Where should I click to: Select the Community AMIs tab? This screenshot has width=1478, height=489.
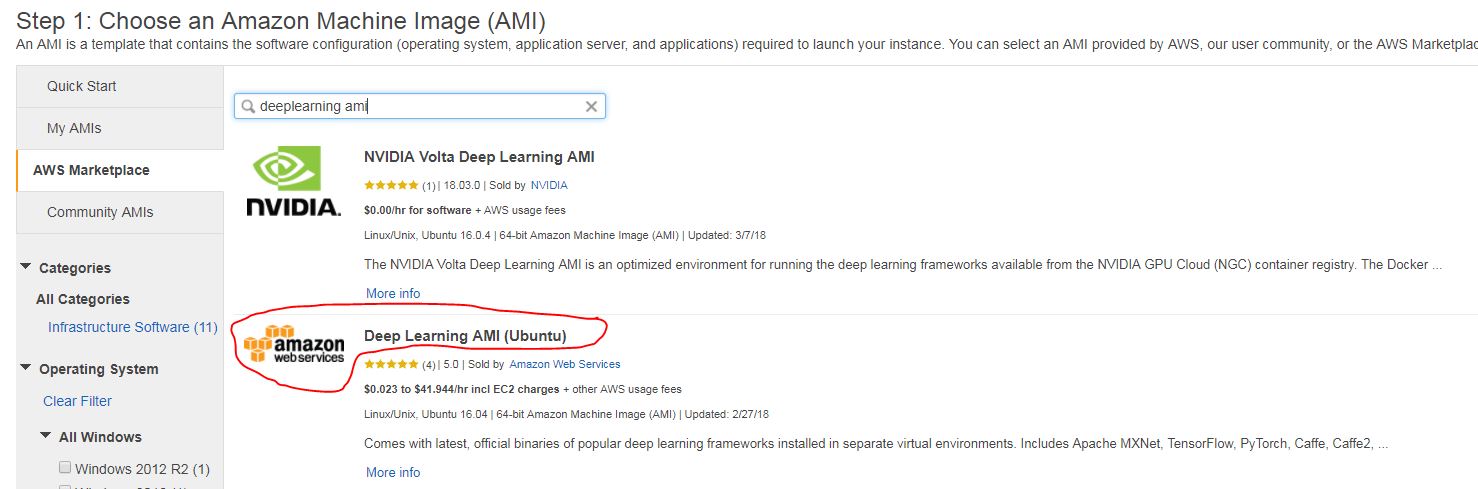[x=120, y=212]
